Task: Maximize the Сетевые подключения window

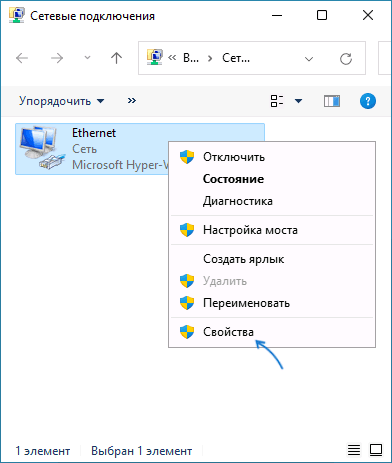Action: click(x=322, y=15)
